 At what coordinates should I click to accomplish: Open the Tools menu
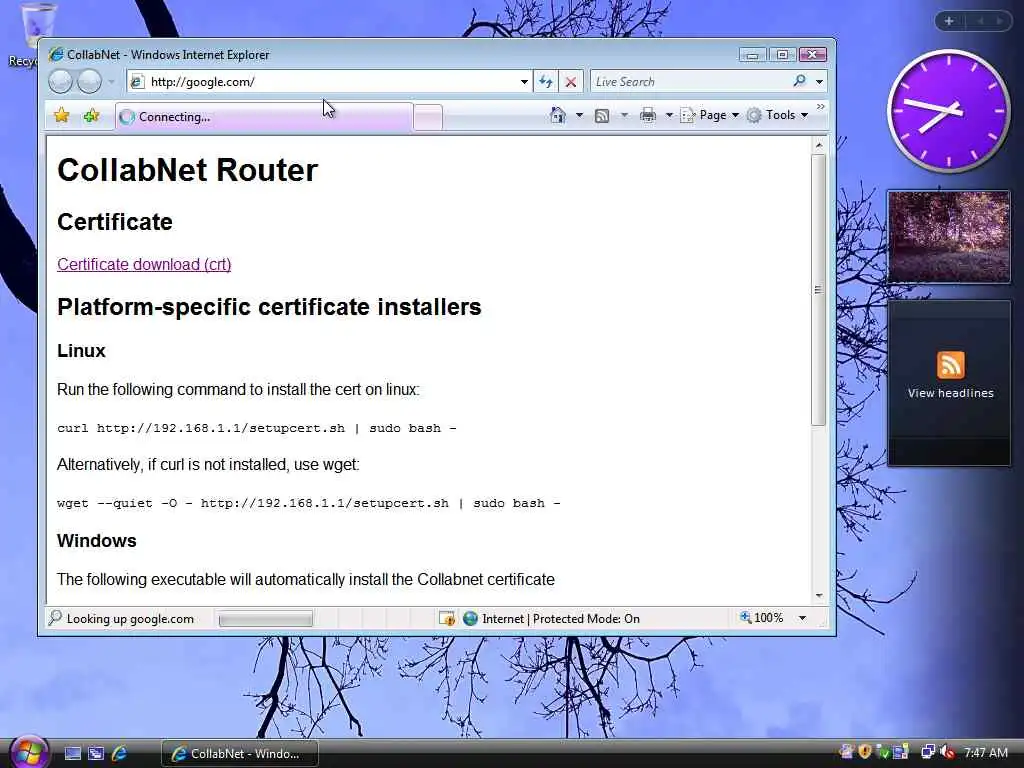click(778, 116)
